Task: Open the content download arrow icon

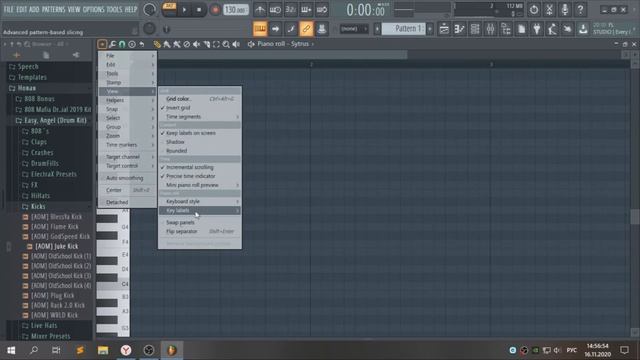Action: coord(584,29)
